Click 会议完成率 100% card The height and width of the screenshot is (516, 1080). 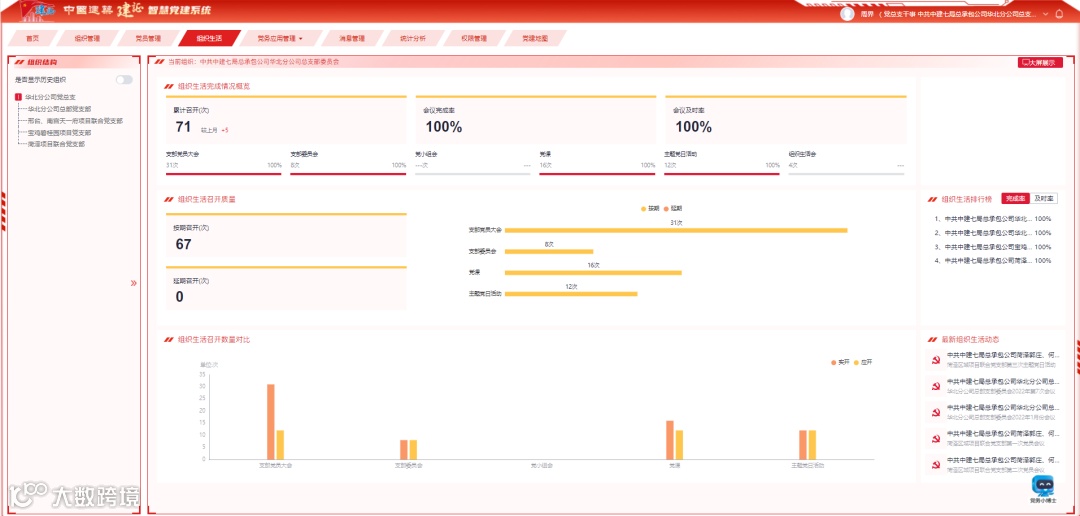536,120
